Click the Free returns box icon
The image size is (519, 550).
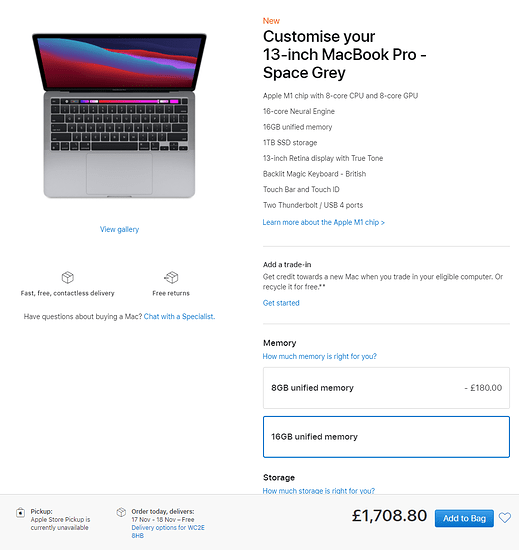tap(171, 277)
